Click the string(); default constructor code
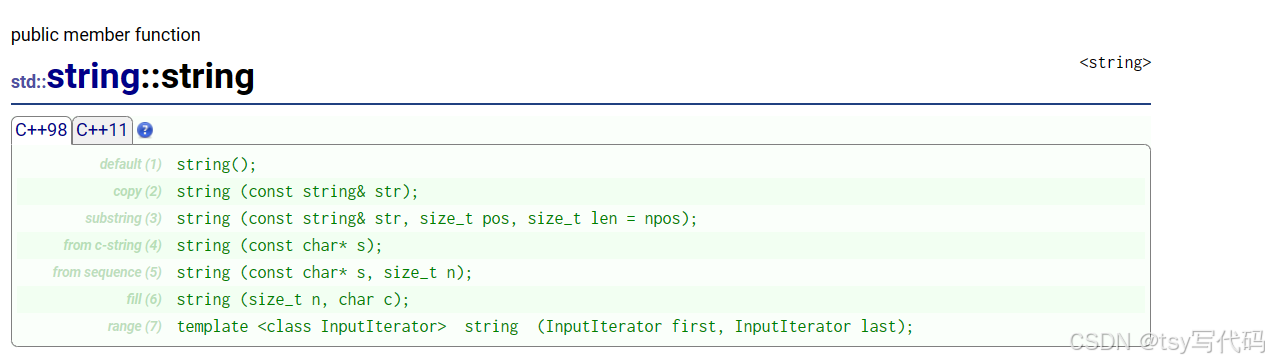Viewport: 1269px width, 363px height. coord(216,164)
